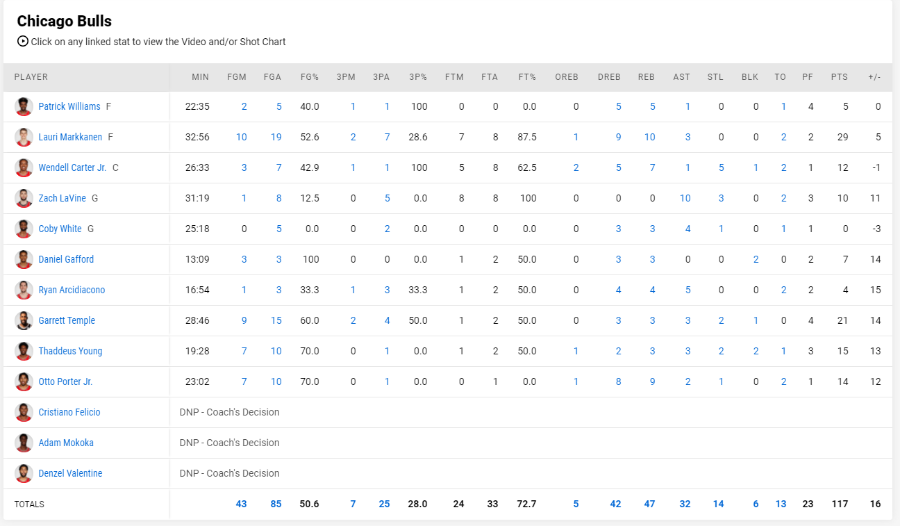
Task: Open Otto Porter Jr. player link
Action: (65, 382)
